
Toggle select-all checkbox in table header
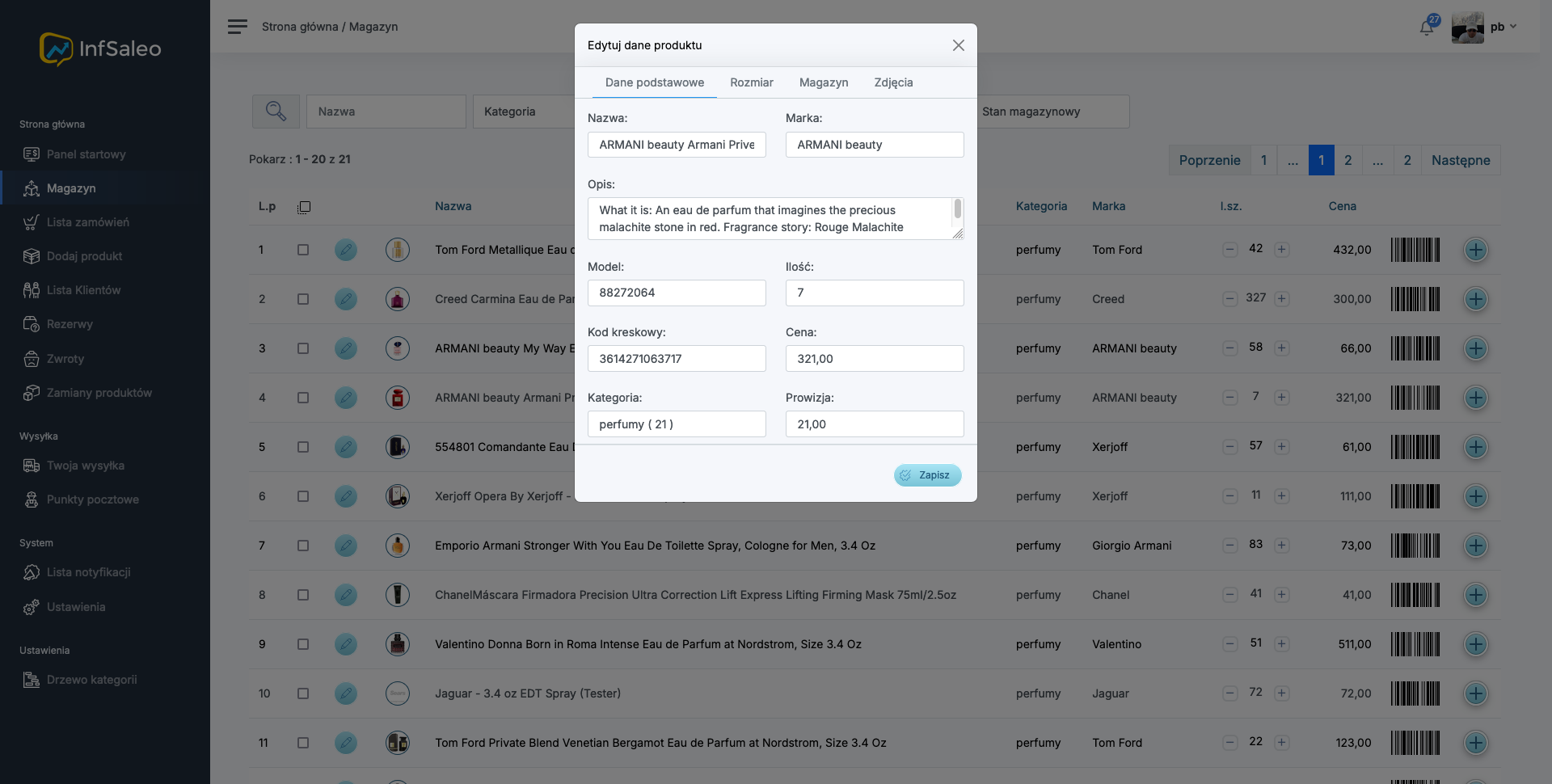(x=304, y=207)
